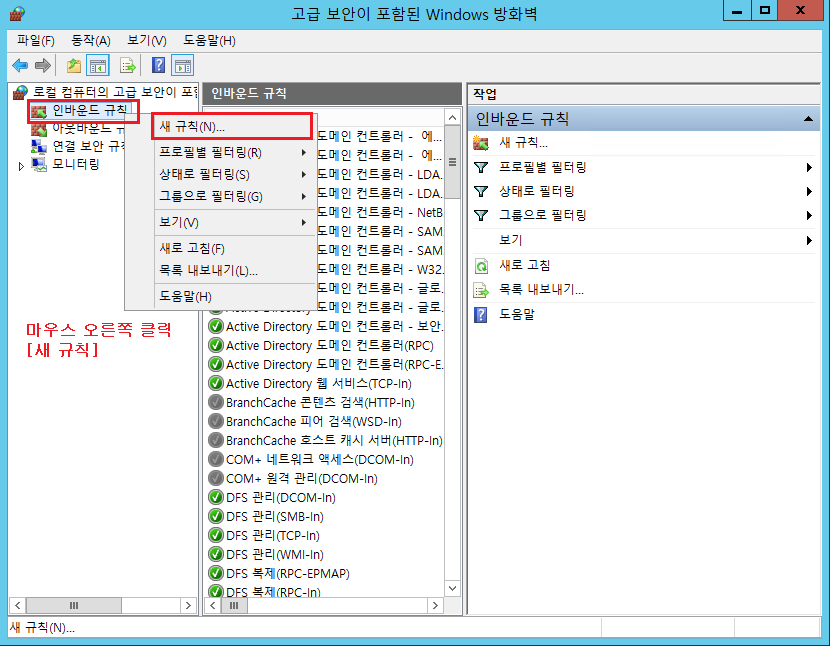The width and height of the screenshot is (830, 646).
Task: Click the tree pane horizontal scroll-left arrow
Action: tap(17, 605)
